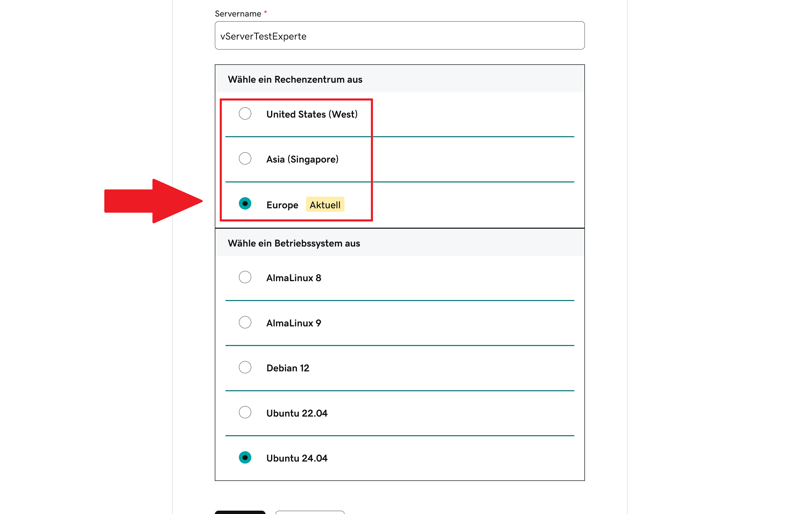
Task: Select the United States (West) radio button
Action: click(245, 114)
